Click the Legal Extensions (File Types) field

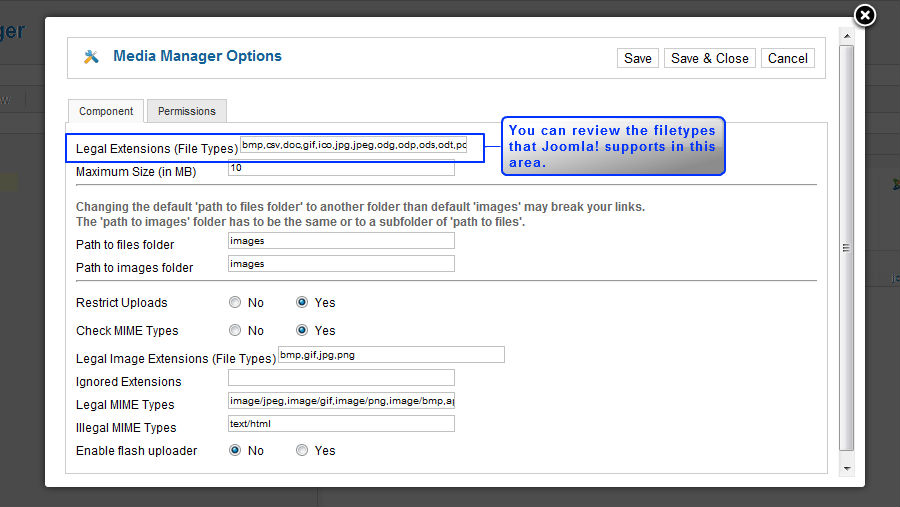[x=353, y=145]
